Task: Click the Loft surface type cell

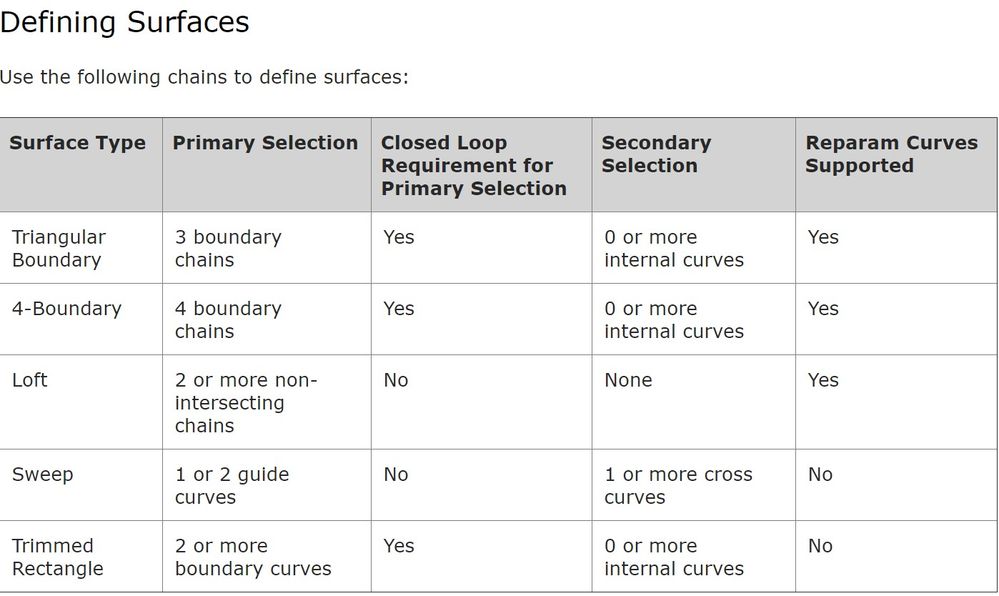Action: coord(30,380)
